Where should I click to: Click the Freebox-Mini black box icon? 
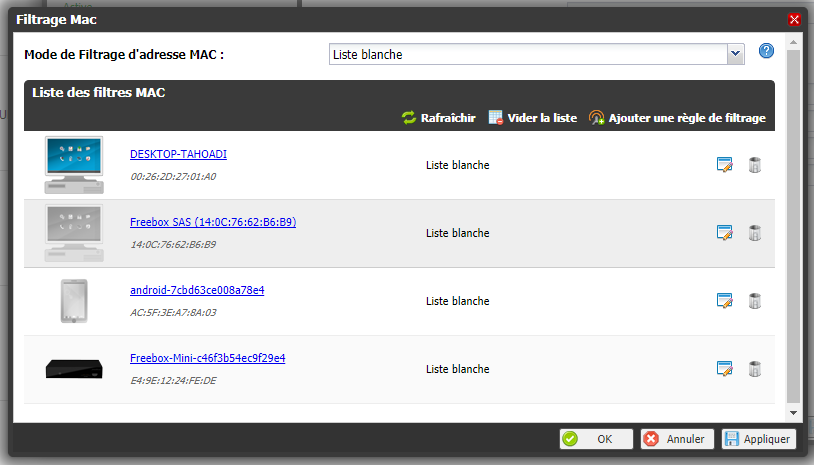[x=74, y=369]
